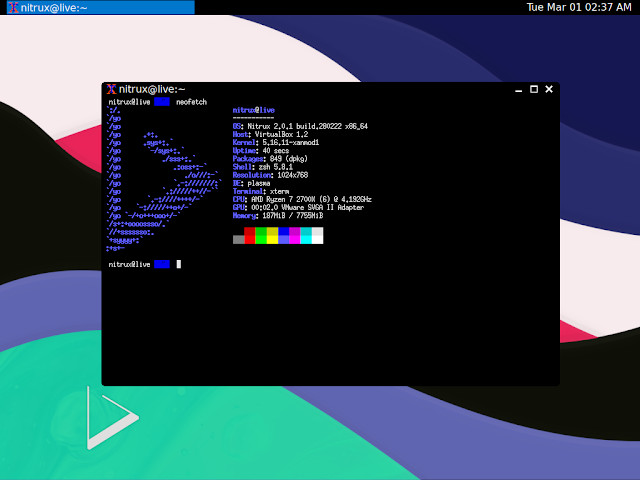
Task: Click the xterm icon in the top taskbar
Action: 13,7
